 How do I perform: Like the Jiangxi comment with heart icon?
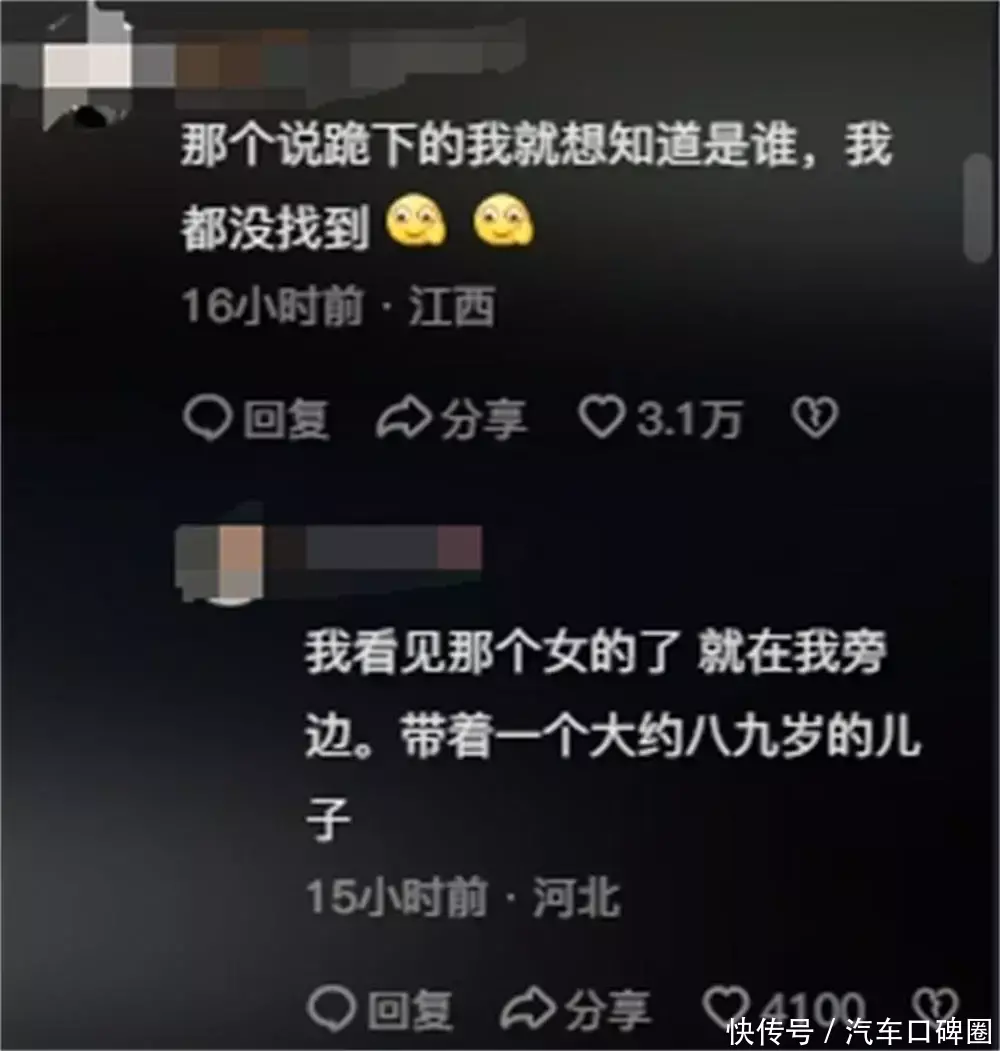coord(602,418)
